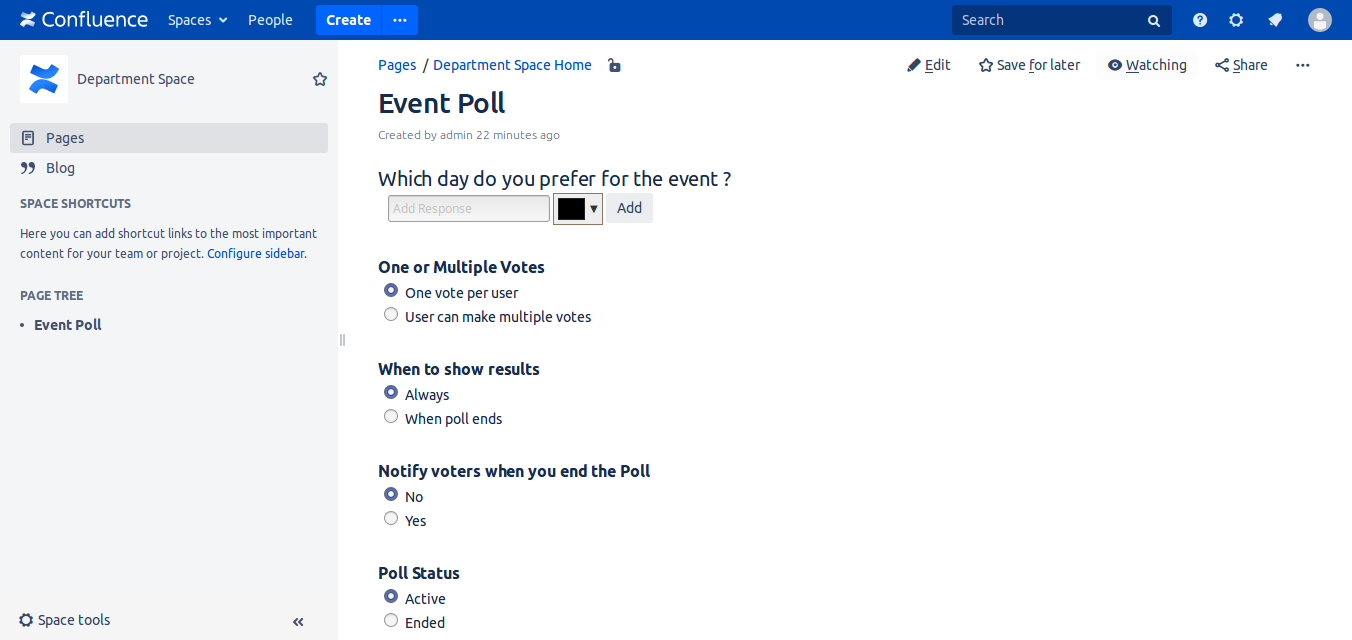Image resolution: width=1352 pixels, height=640 pixels.
Task: Expand the Spaces dropdown menu
Action: click(198, 20)
